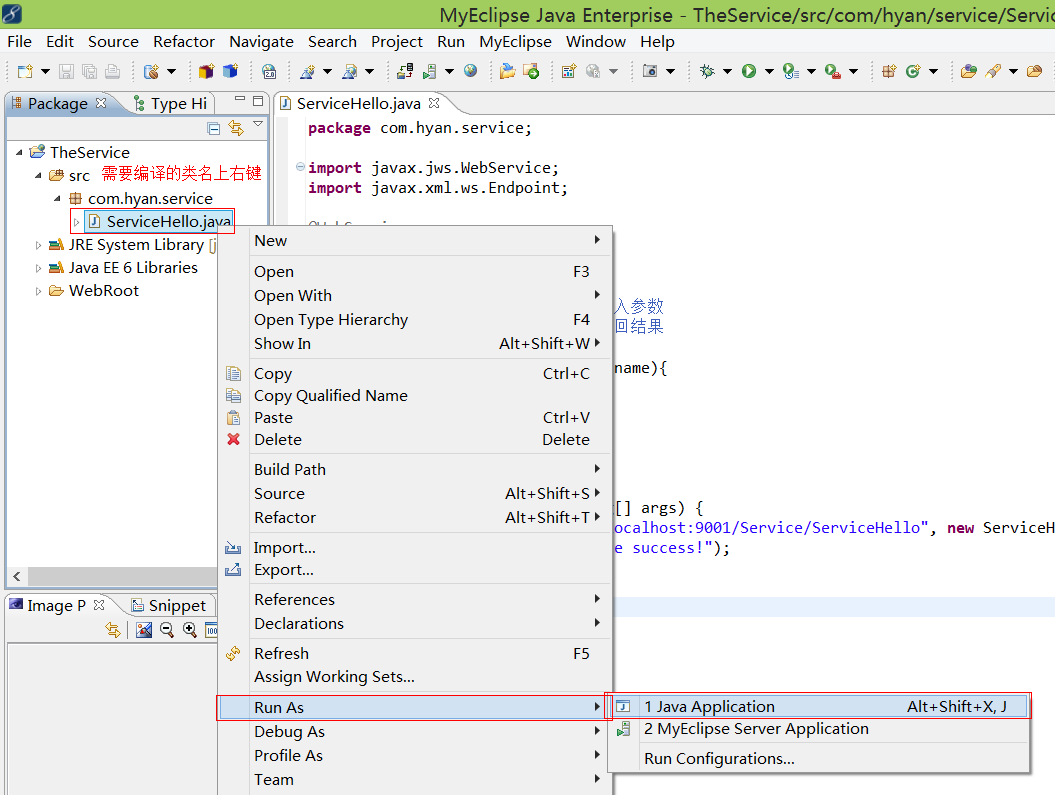
Task: Expand the JRE System Library node
Action: point(38,245)
